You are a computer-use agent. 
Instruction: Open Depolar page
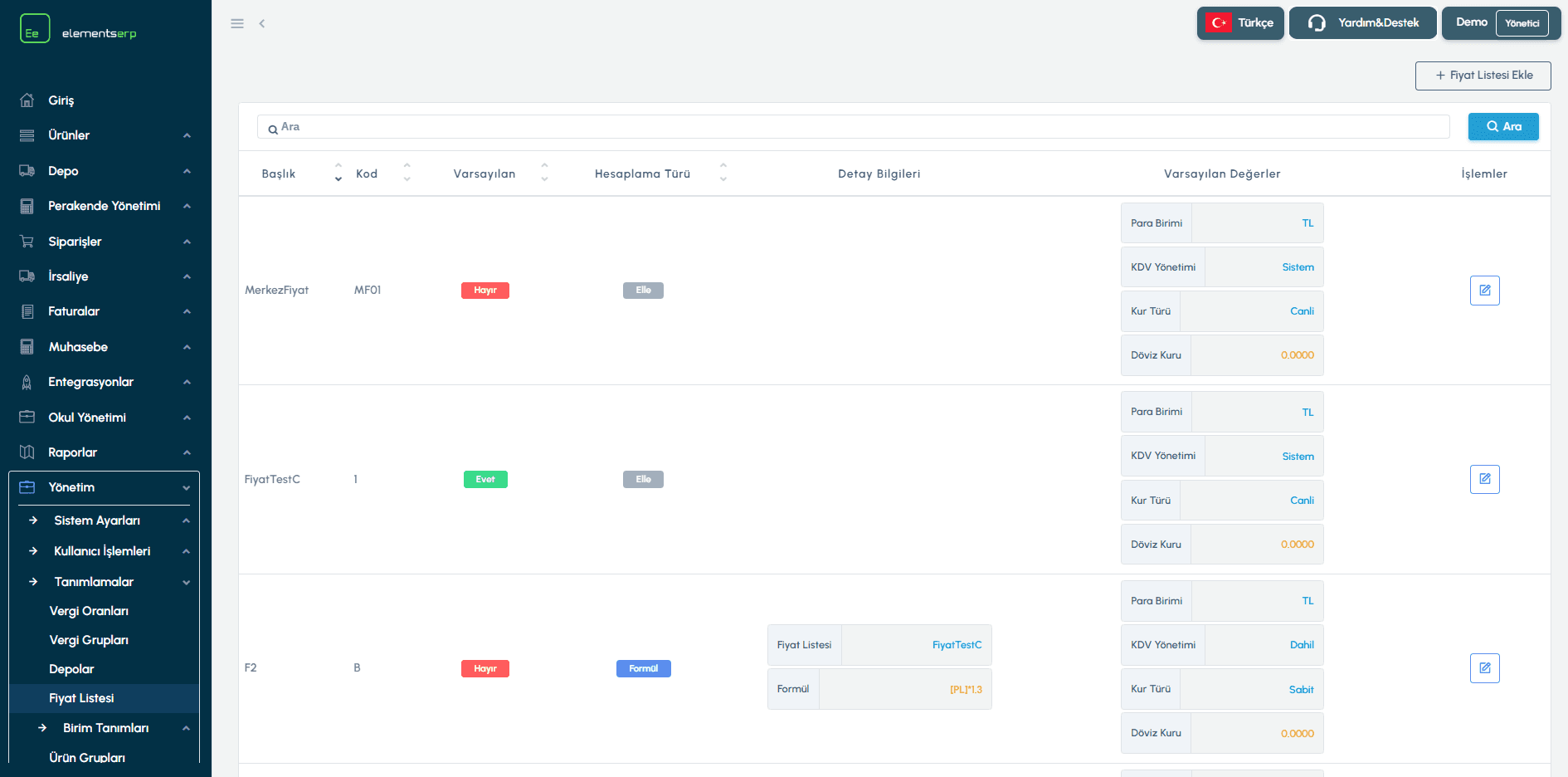[71, 669]
